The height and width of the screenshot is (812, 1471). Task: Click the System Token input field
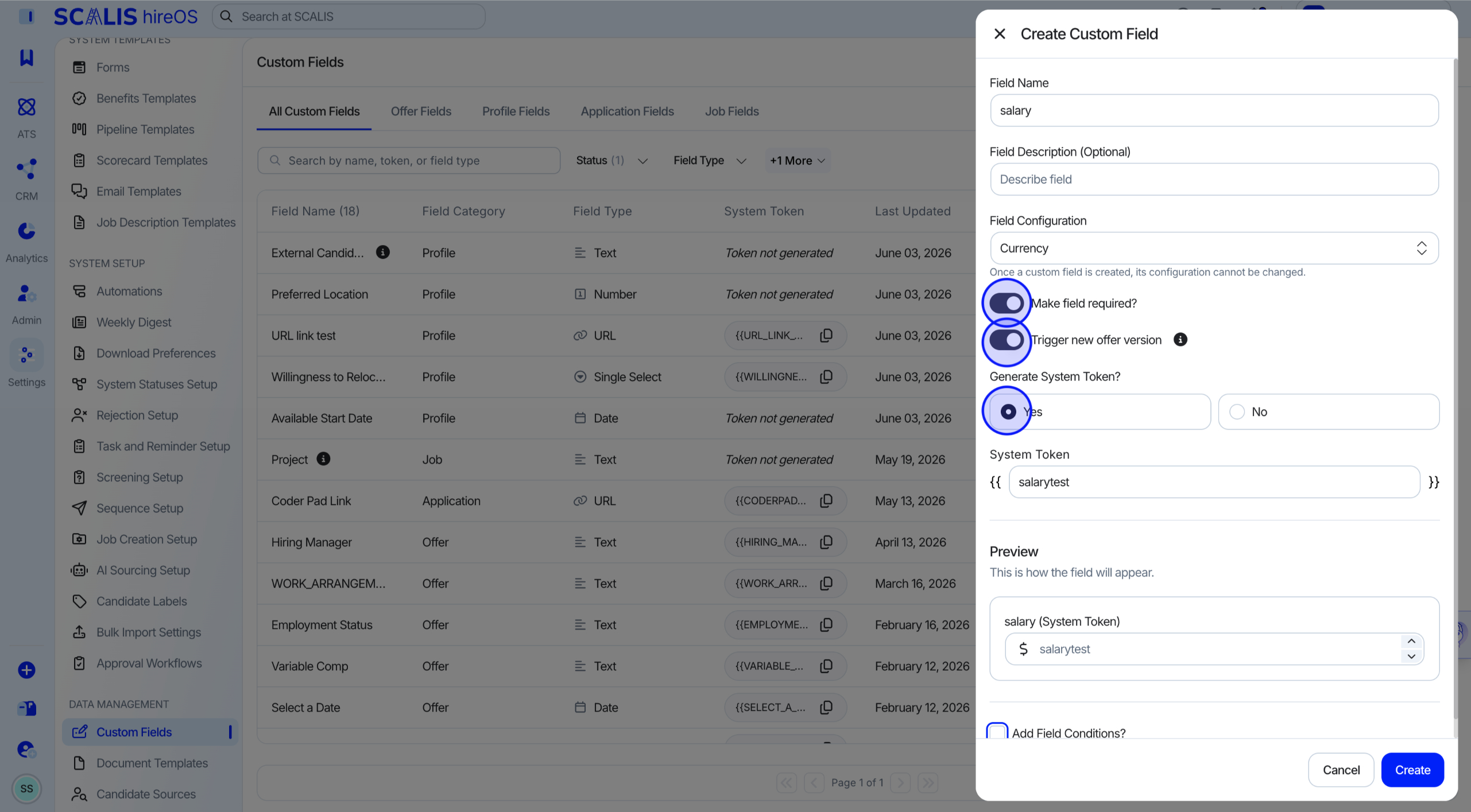(1214, 482)
